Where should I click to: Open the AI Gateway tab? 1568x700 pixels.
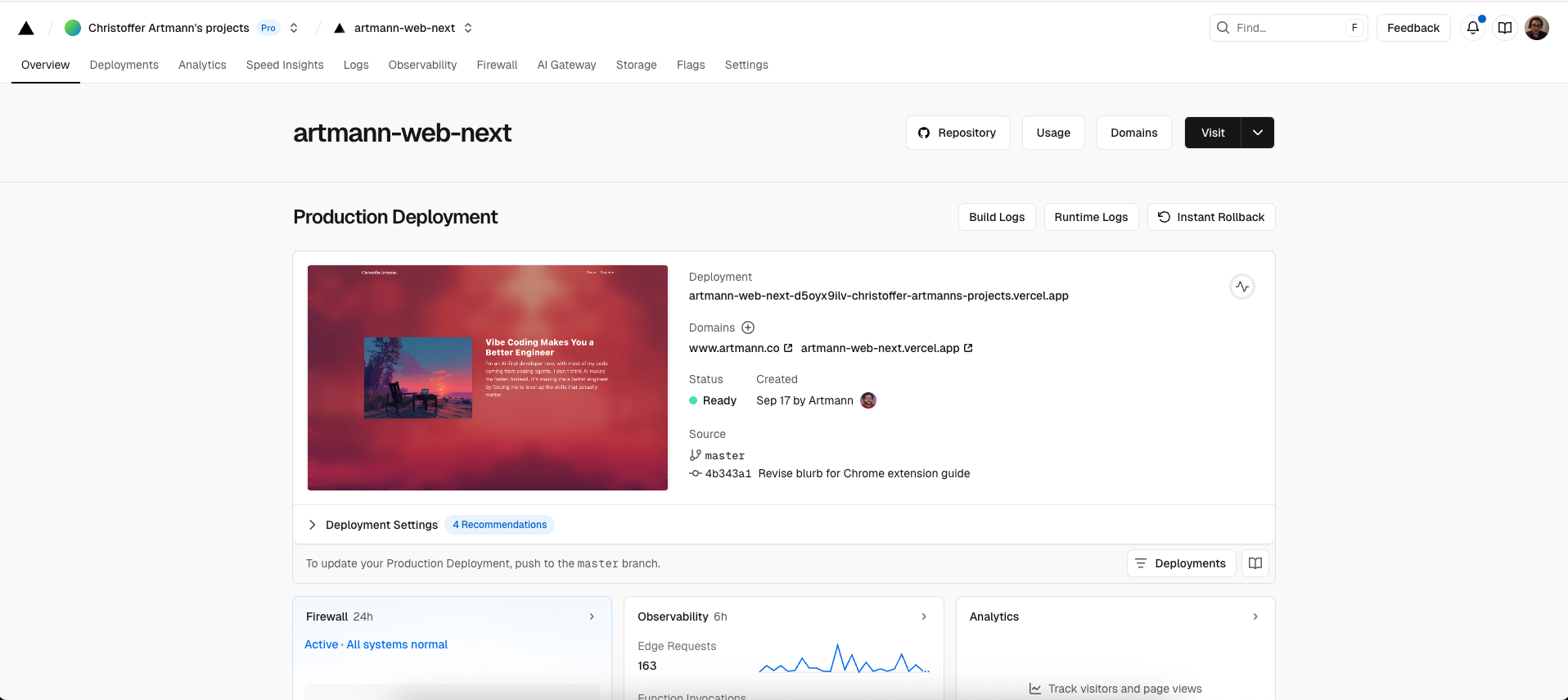[567, 65]
